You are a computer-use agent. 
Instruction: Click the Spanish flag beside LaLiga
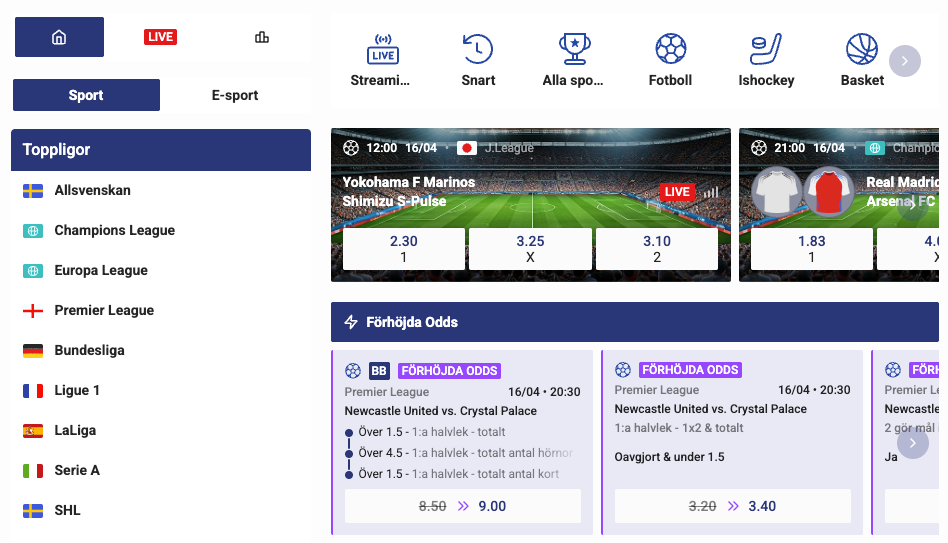click(33, 431)
